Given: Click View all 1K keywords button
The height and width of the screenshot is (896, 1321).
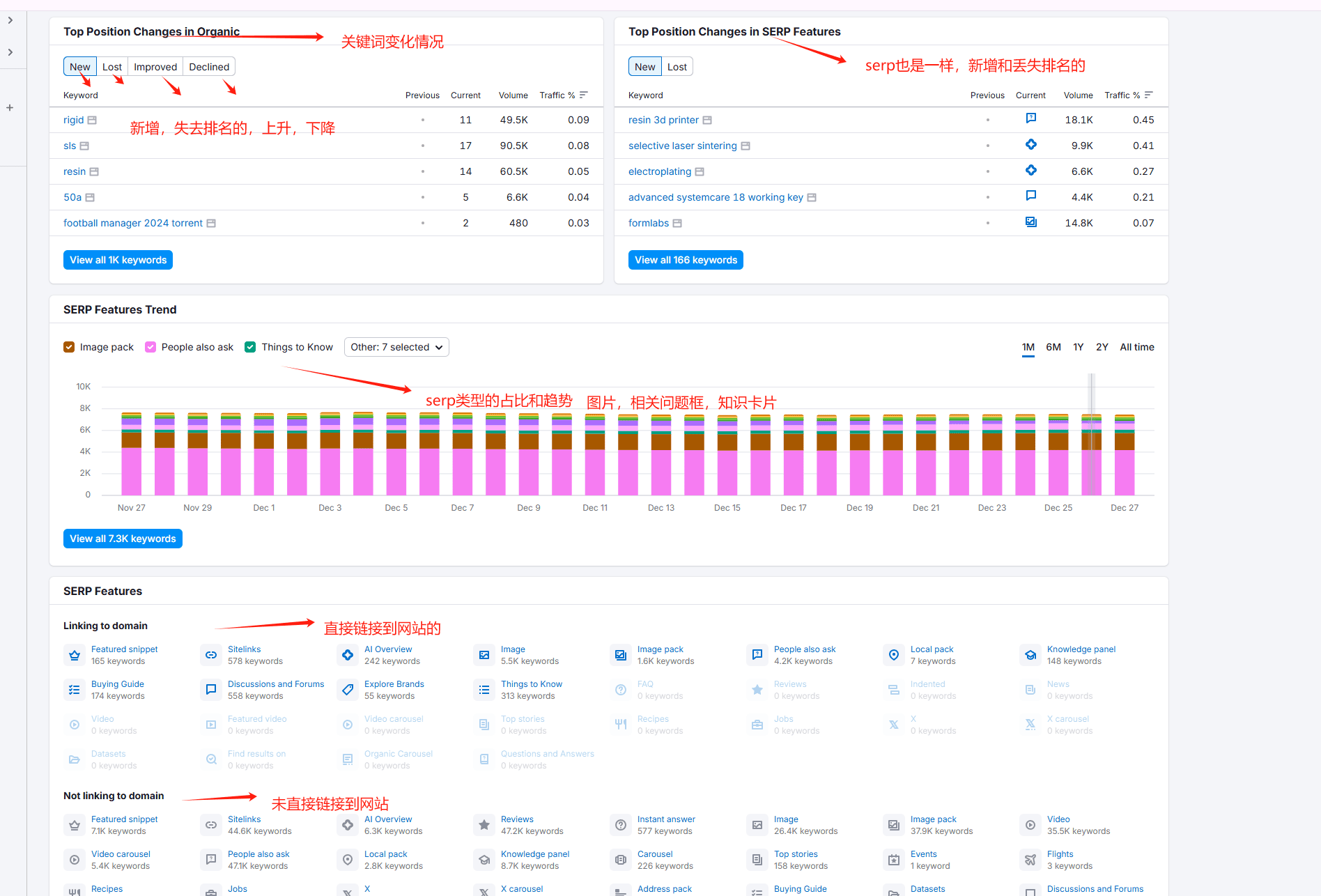Looking at the screenshot, I should 118,260.
